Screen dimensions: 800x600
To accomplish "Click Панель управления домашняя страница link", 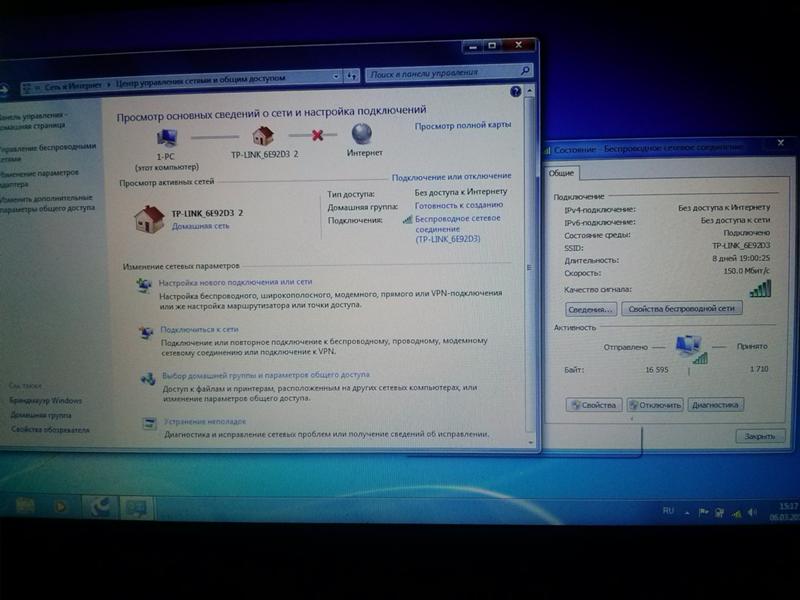I will click(33, 120).
